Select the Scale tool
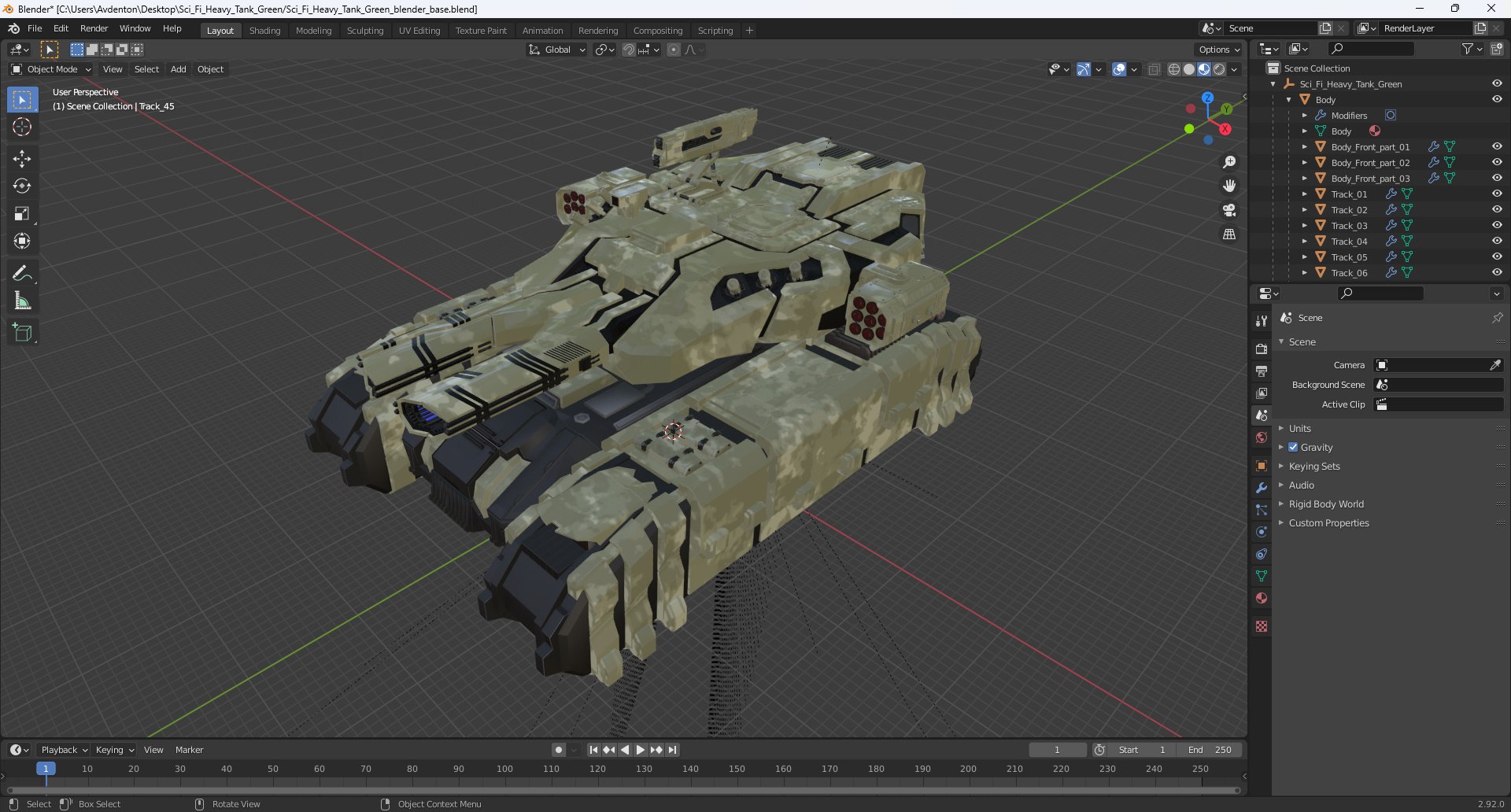This screenshot has width=1511, height=812. tap(22, 214)
